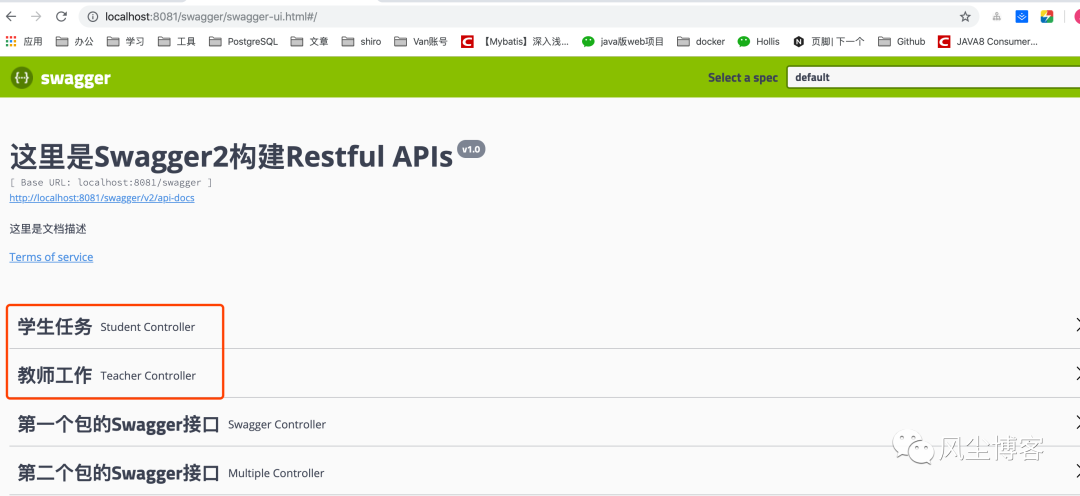Viewport: 1080px width, 496px height.
Task: Open the Van账号 bookmark folder
Action: tap(421, 41)
